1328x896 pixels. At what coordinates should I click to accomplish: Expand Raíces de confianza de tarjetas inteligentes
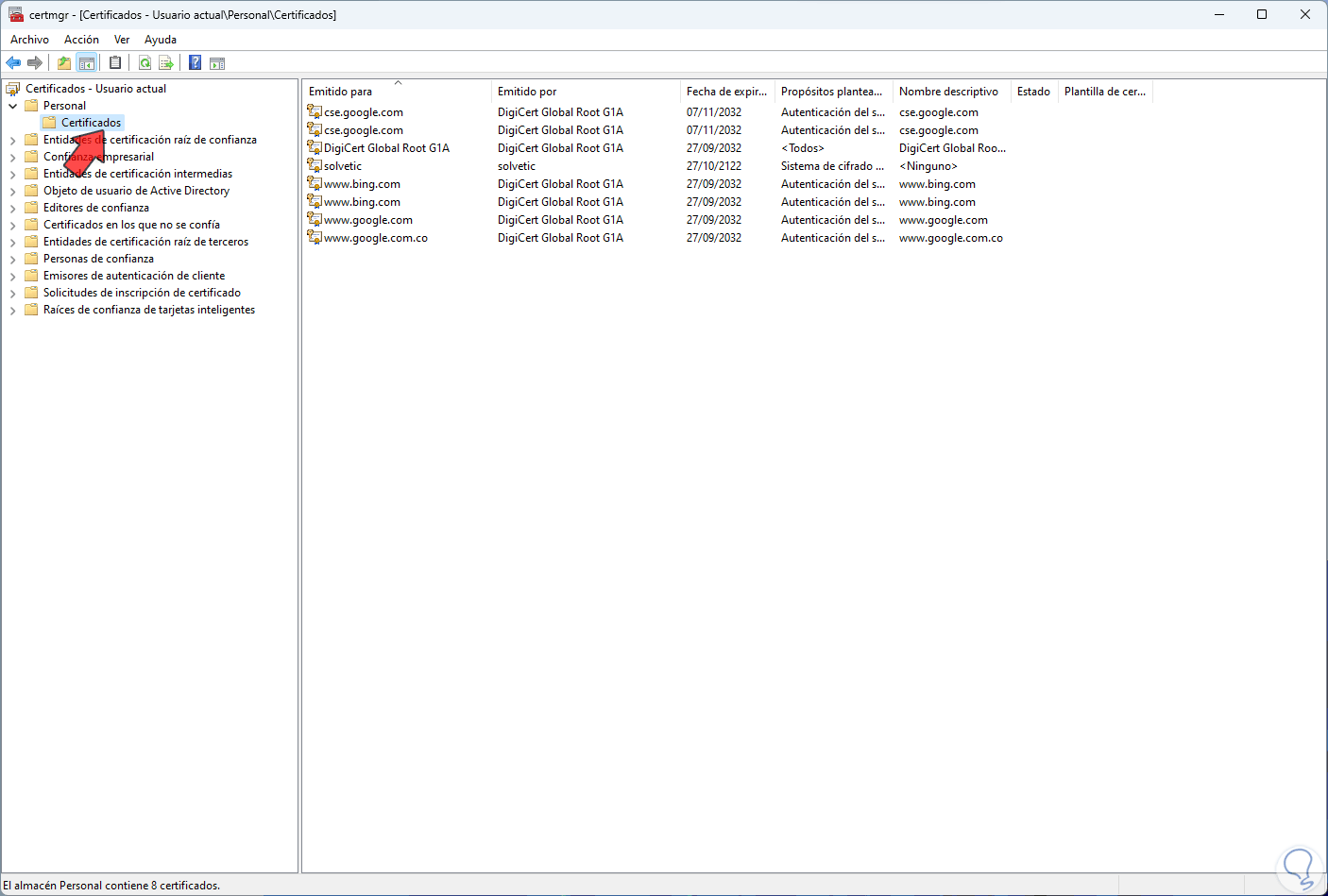point(13,310)
